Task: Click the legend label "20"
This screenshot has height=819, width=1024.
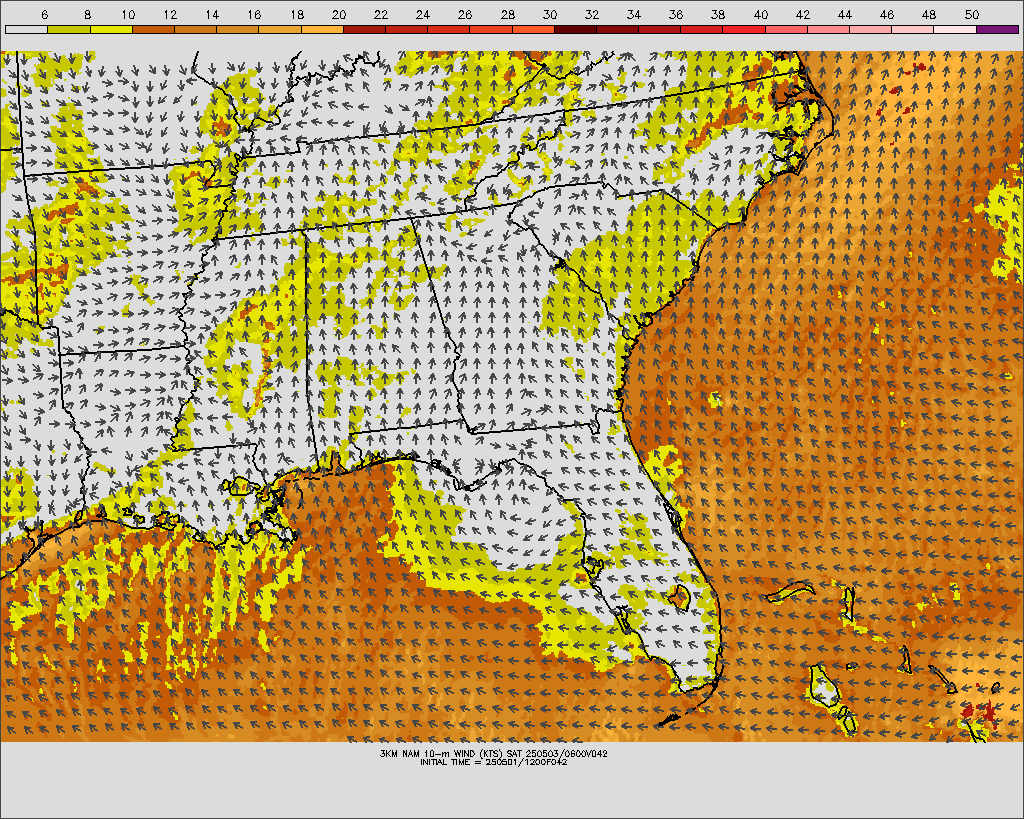Action: pos(339,14)
